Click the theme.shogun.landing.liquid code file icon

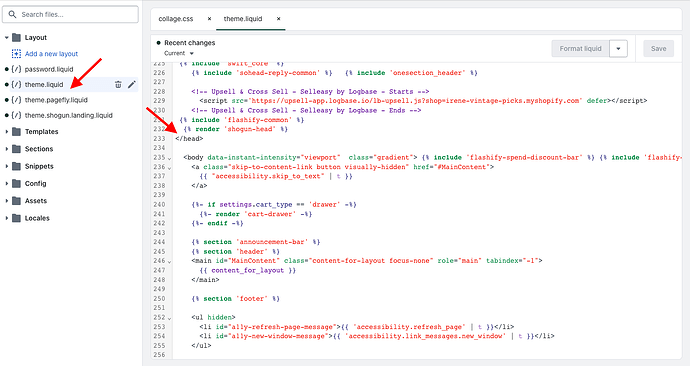[x=16, y=115]
